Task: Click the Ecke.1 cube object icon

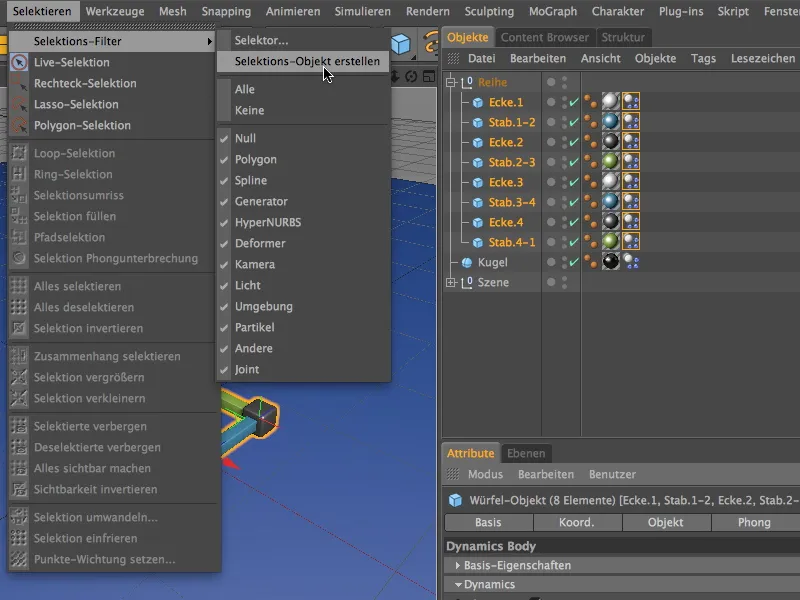Action: click(478, 103)
